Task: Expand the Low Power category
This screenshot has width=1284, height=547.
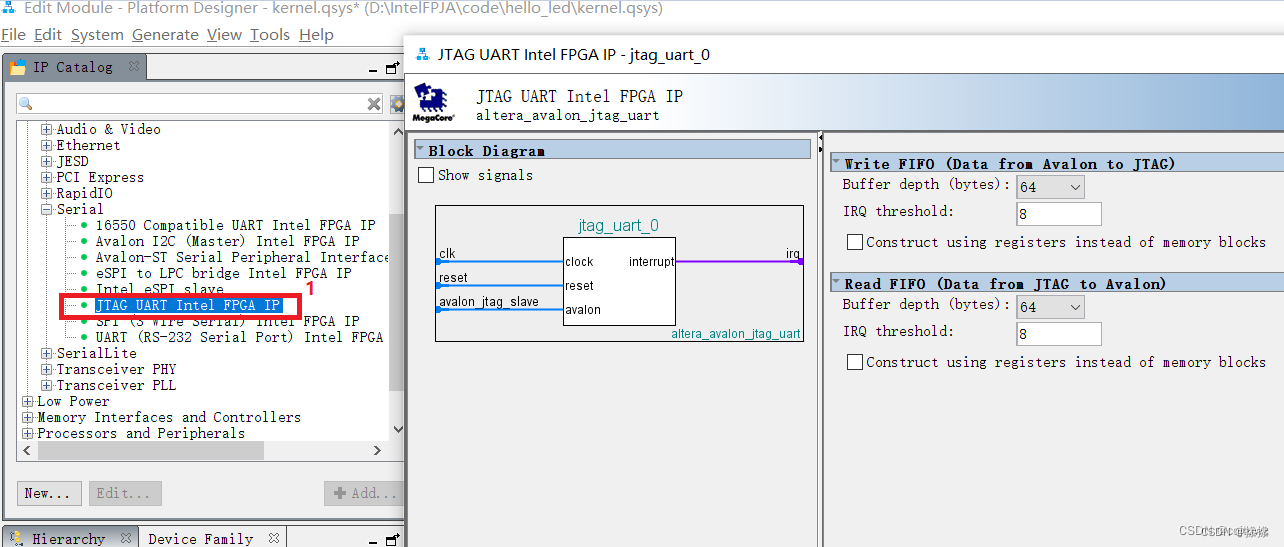Action: point(27,401)
